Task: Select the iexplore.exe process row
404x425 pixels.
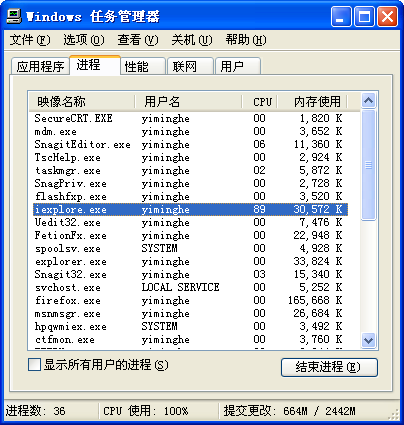Action: (x=190, y=209)
